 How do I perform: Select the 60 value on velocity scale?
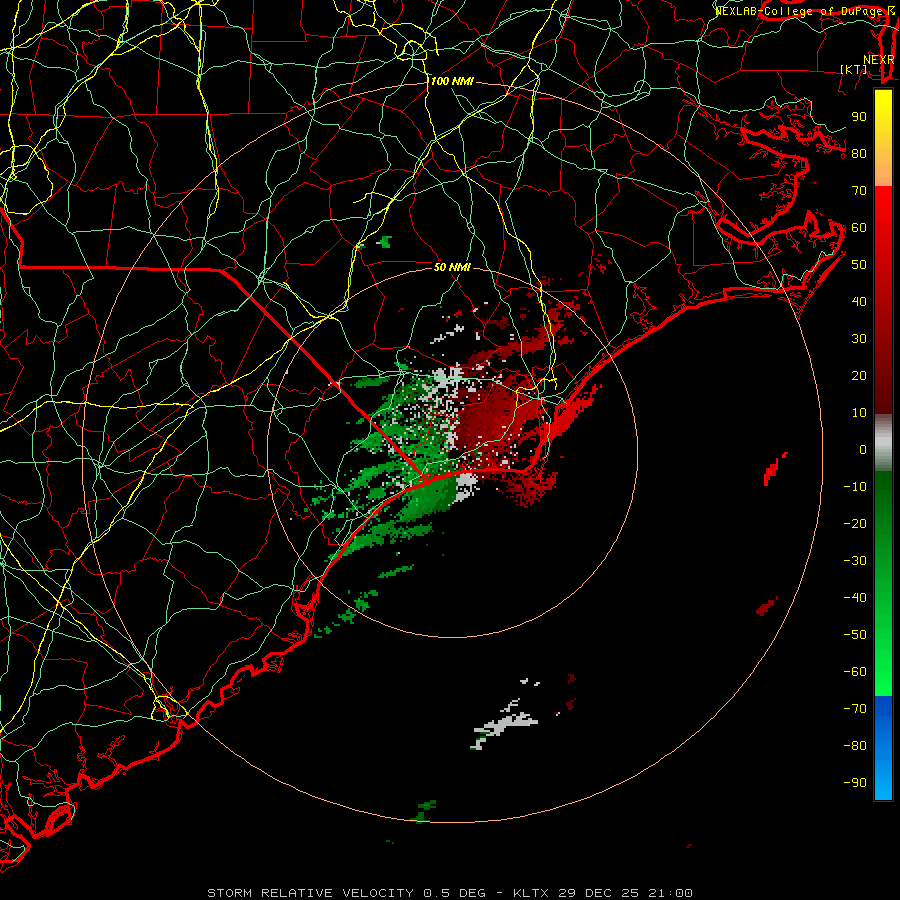pyautogui.click(x=859, y=228)
